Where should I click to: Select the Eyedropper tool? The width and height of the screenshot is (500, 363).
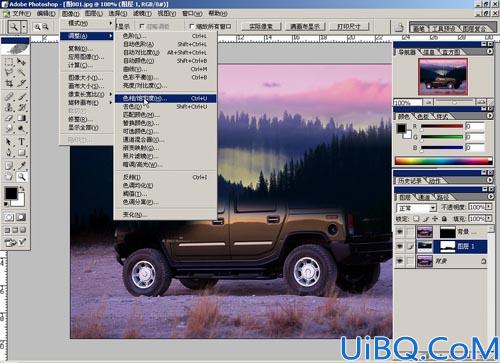(x=21, y=165)
